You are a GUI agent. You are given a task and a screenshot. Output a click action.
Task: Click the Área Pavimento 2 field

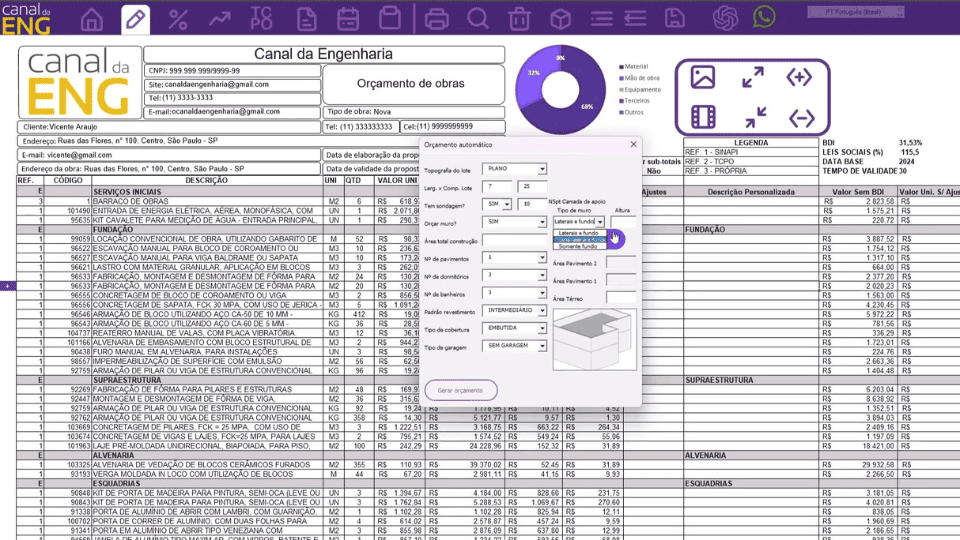[x=621, y=263]
